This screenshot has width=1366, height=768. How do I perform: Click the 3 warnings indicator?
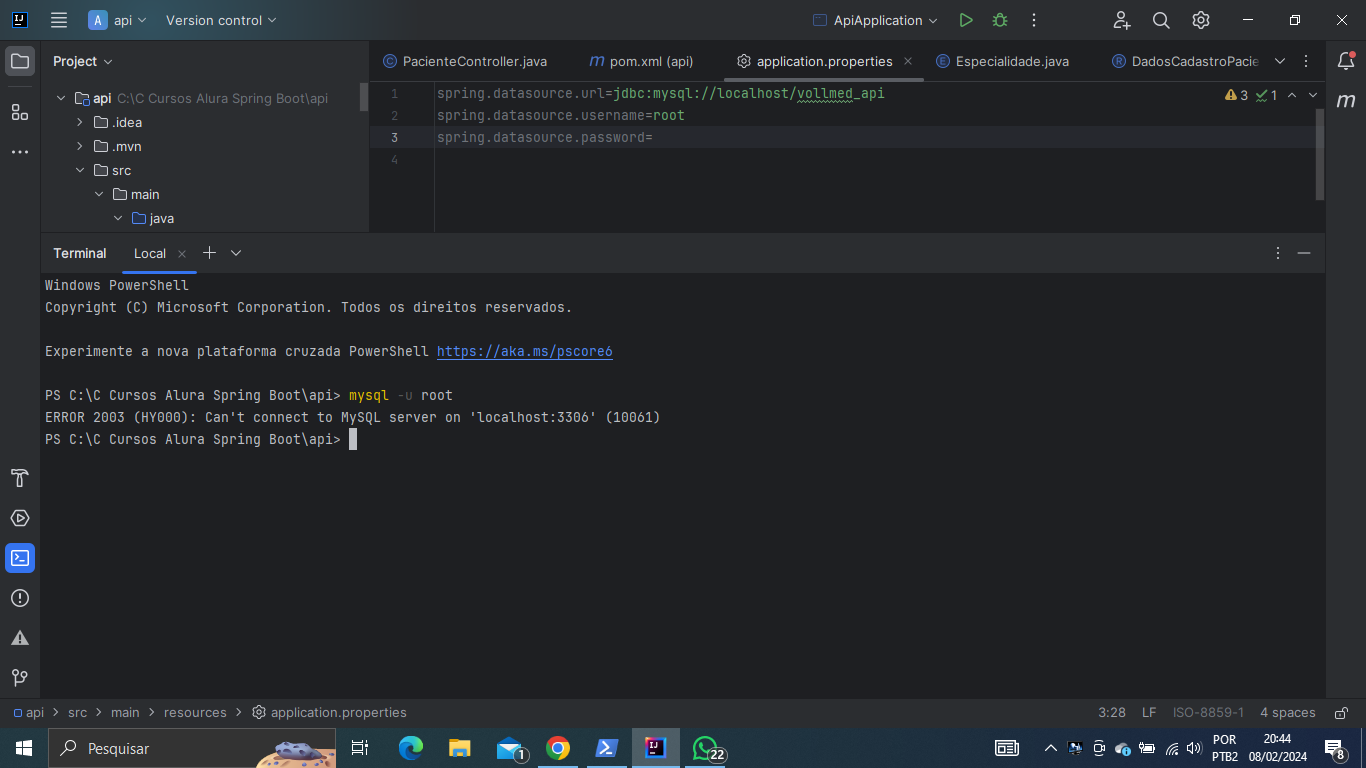coord(1236,95)
